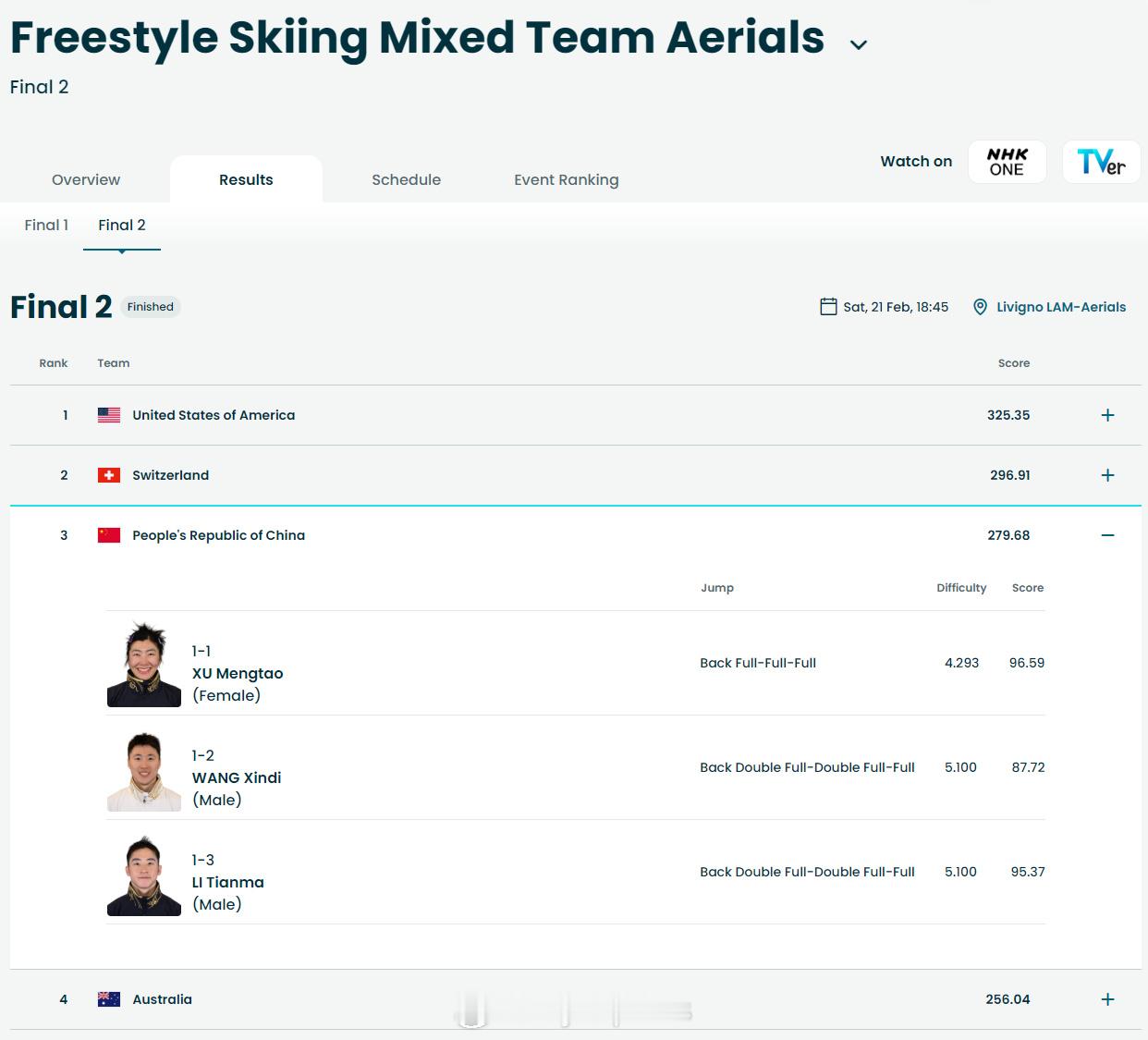Go to the Event Ranking tab

tap(566, 179)
